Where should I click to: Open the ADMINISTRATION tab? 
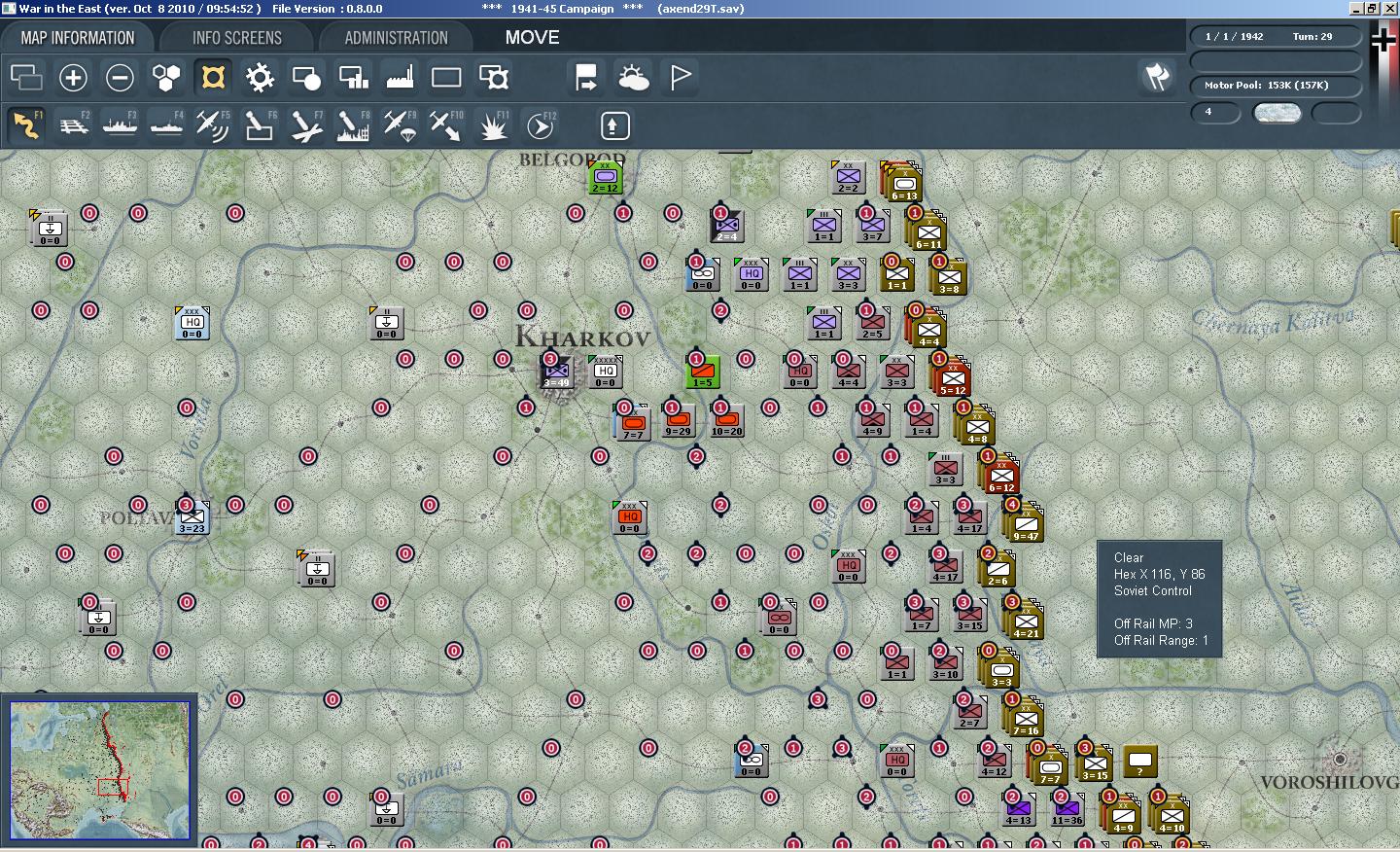(x=396, y=38)
